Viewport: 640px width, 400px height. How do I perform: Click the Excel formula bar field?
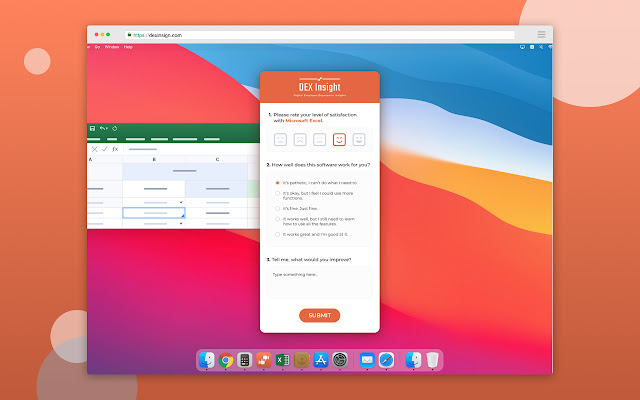coord(192,149)
